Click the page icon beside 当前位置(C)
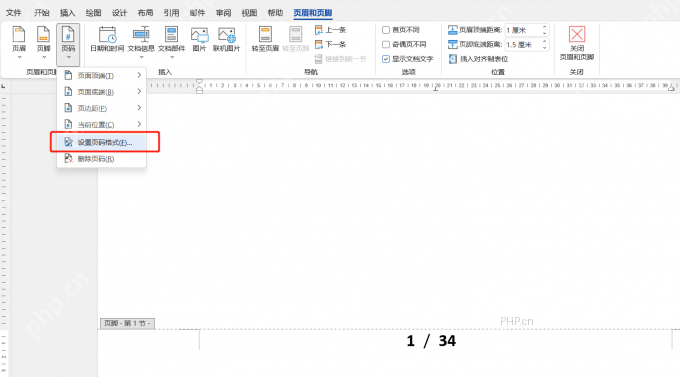Image resolution: width=680 pixels, height=377 pixels. [68, 124]
